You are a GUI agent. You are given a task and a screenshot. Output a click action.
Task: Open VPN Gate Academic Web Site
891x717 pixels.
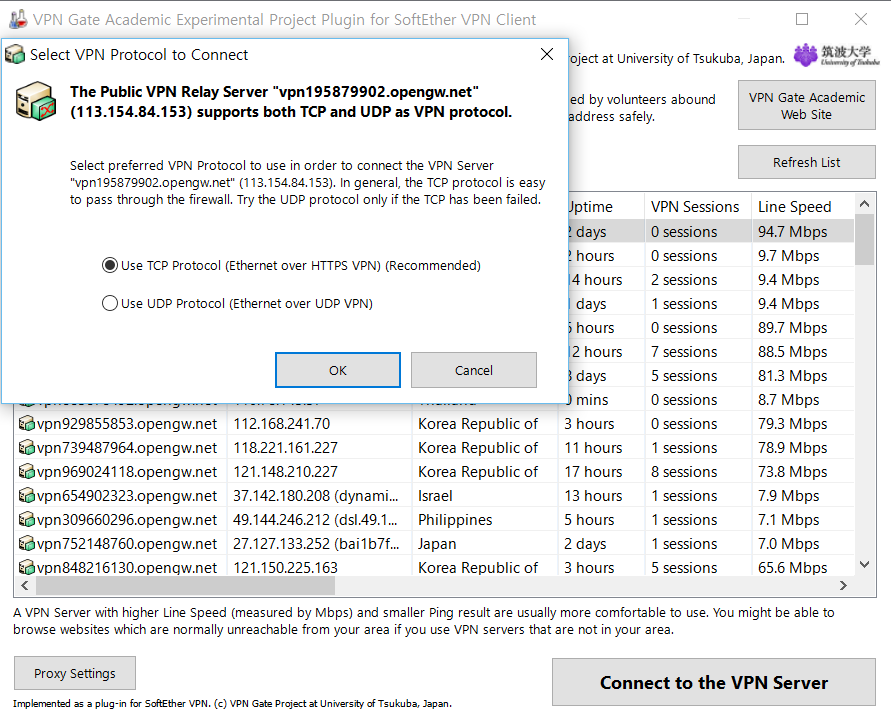806,106
